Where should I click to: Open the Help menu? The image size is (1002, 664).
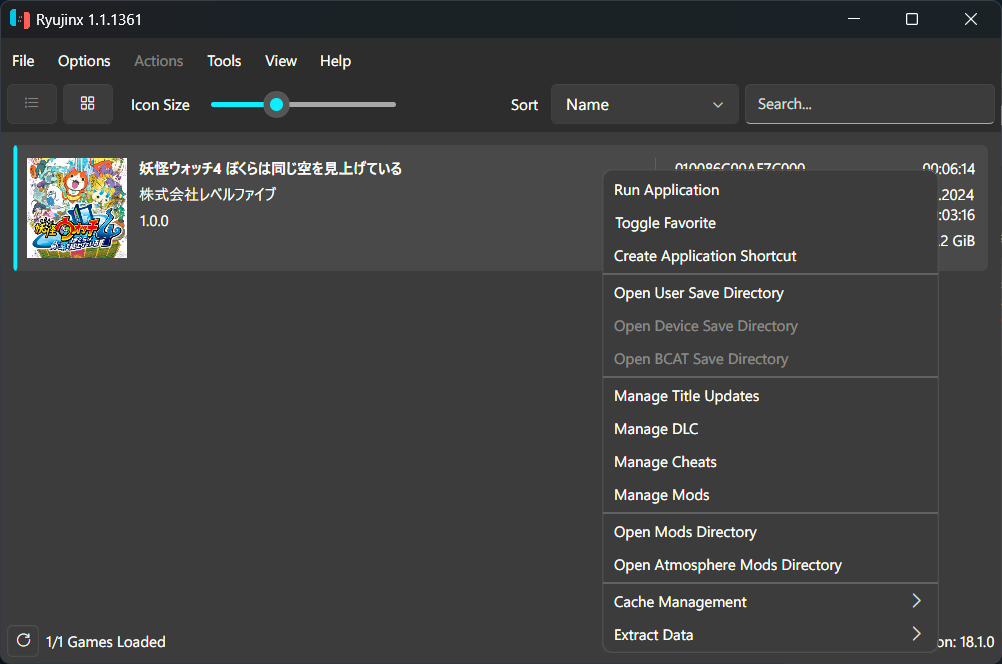click(335, 61)
